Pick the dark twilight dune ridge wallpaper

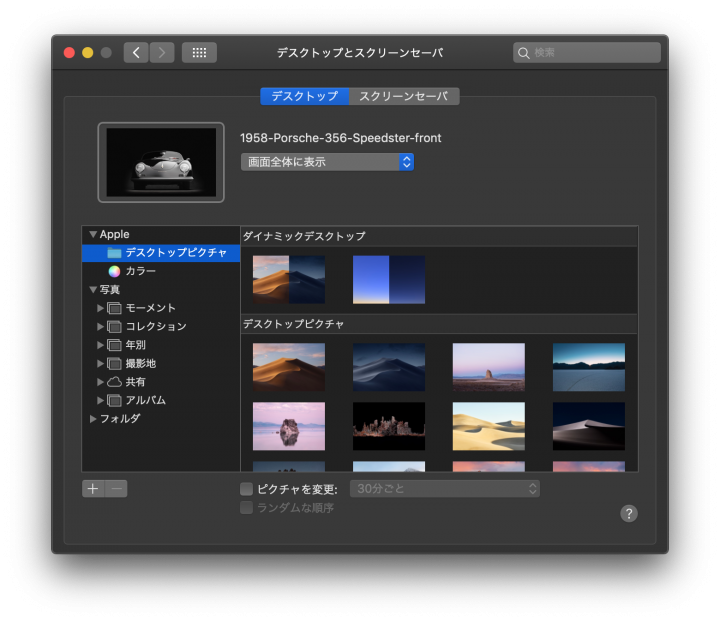tap(589, 426)
